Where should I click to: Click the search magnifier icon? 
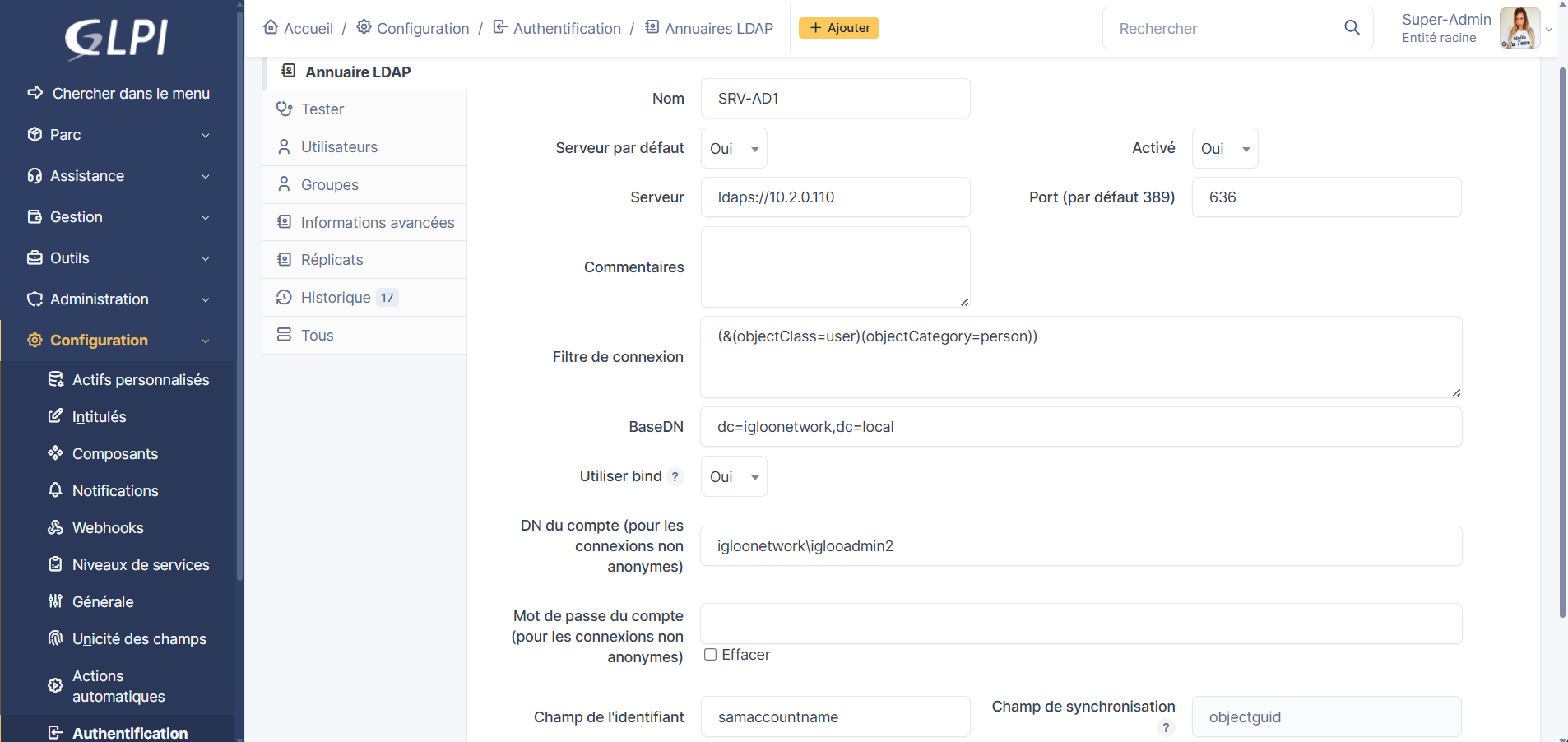1352,28
